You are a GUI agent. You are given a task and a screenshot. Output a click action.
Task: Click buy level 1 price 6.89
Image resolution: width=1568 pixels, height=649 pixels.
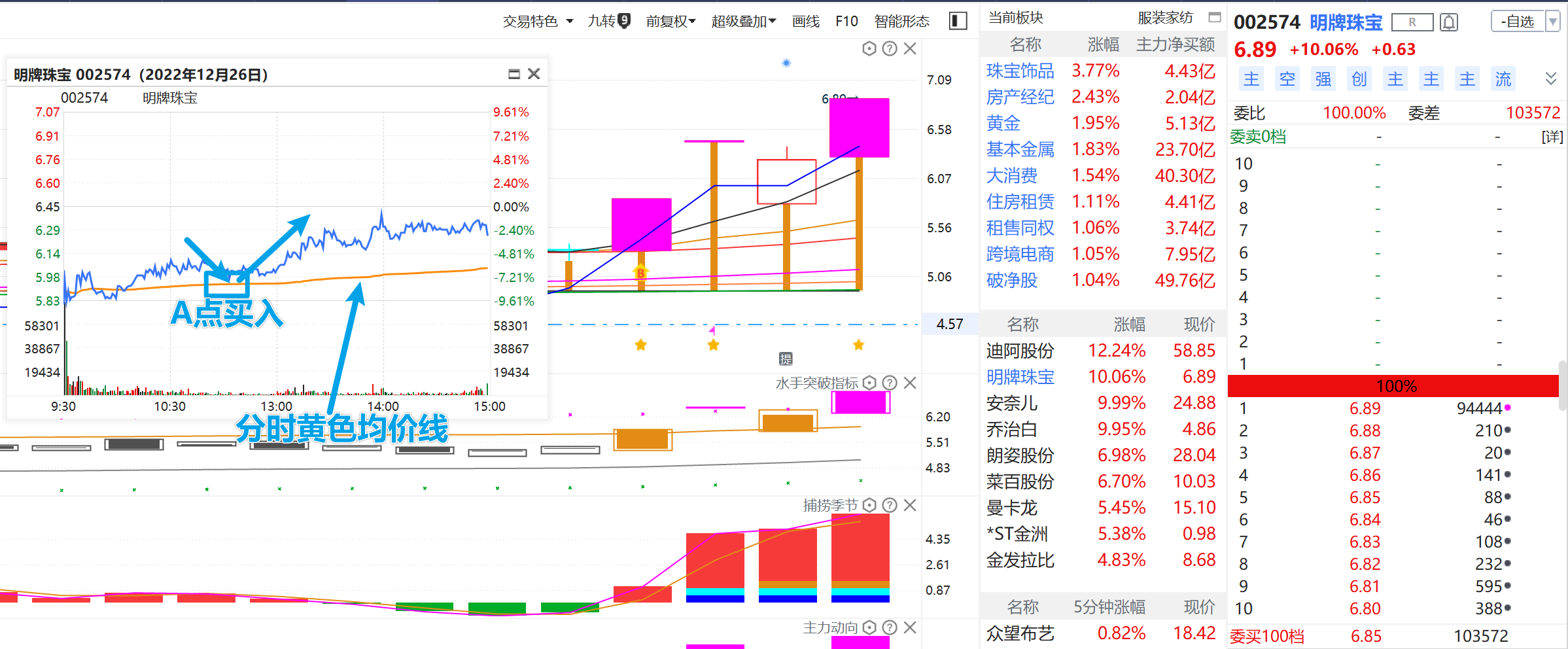coord(1365,408)
